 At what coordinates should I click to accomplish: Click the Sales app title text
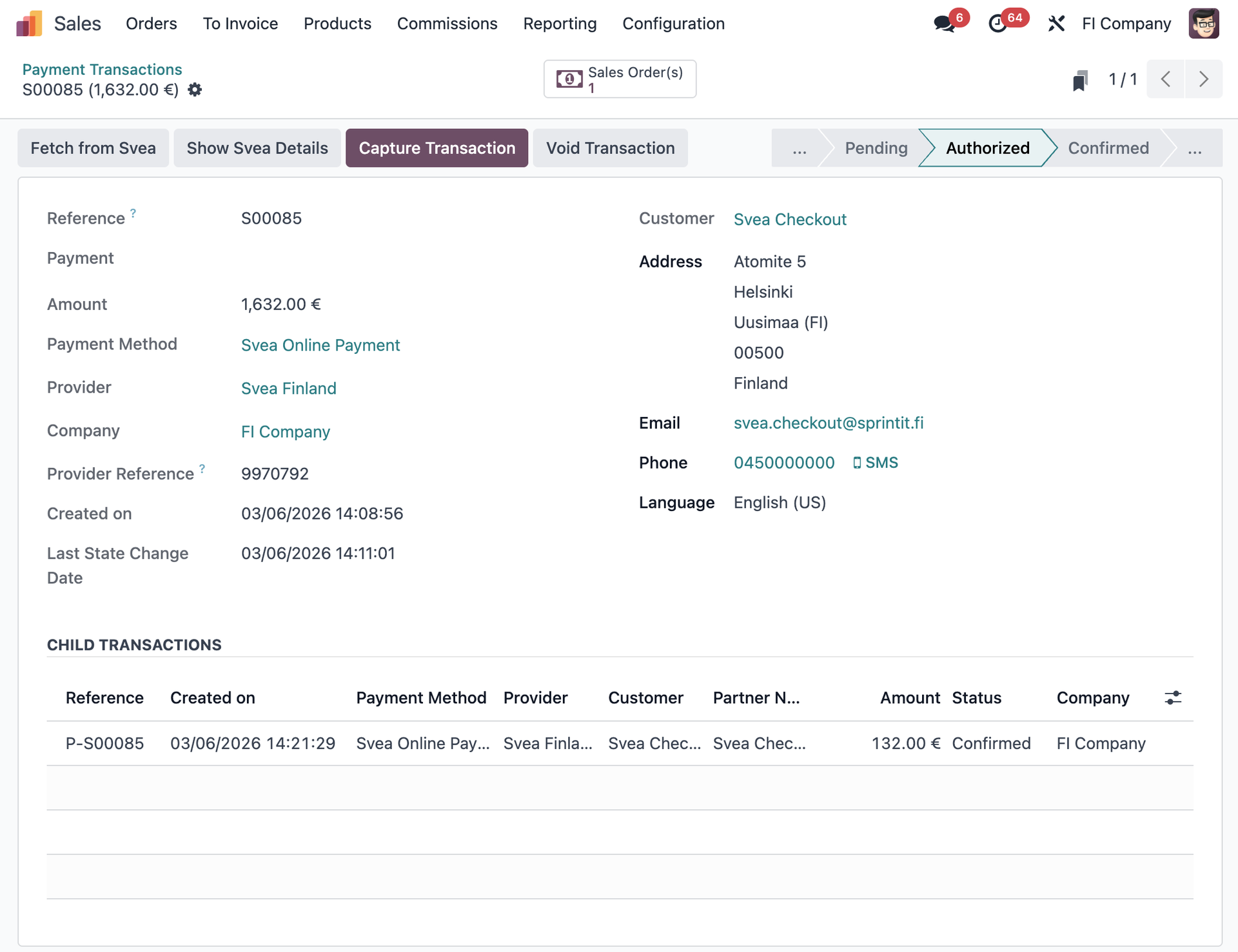point(77,24)
